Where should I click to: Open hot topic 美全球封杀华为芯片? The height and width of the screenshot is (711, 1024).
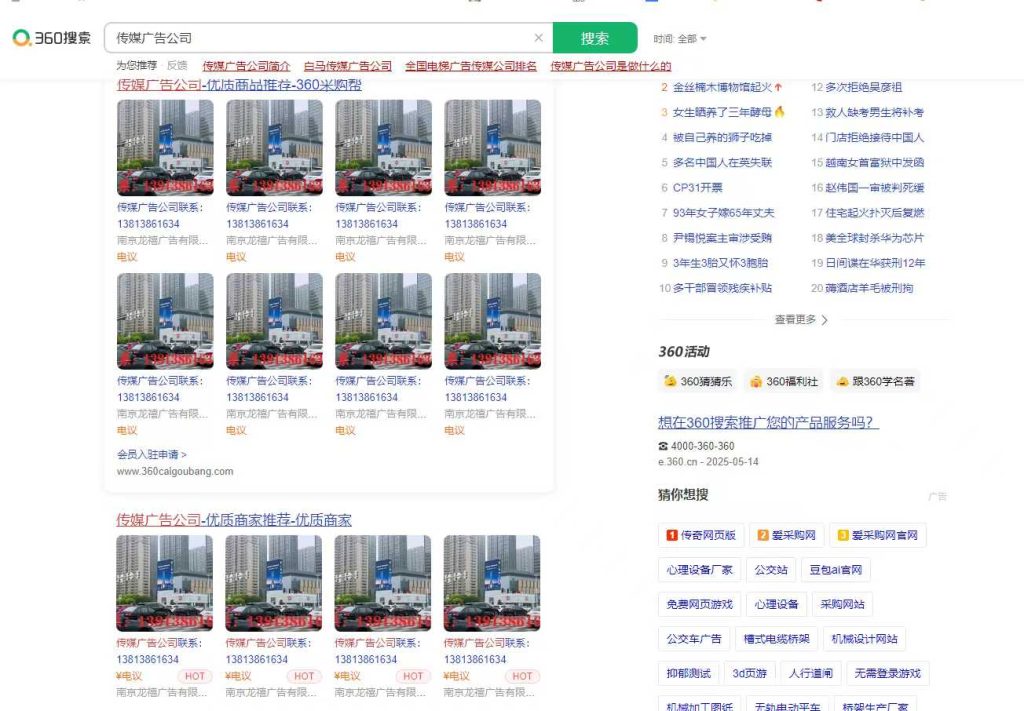[x=874, y=238]
